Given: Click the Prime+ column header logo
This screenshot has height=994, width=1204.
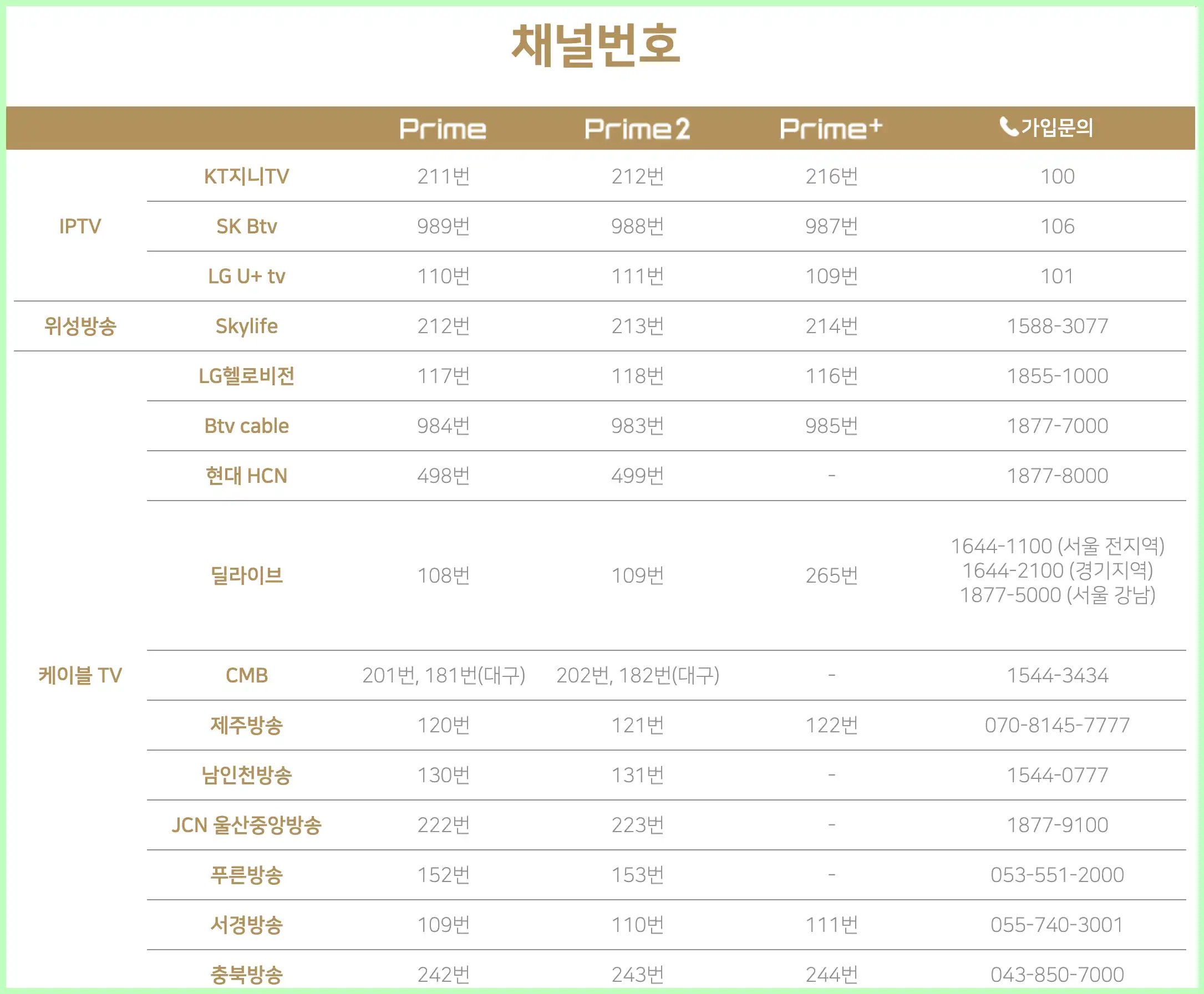Looking at the screenshot, I should (831, 129).
